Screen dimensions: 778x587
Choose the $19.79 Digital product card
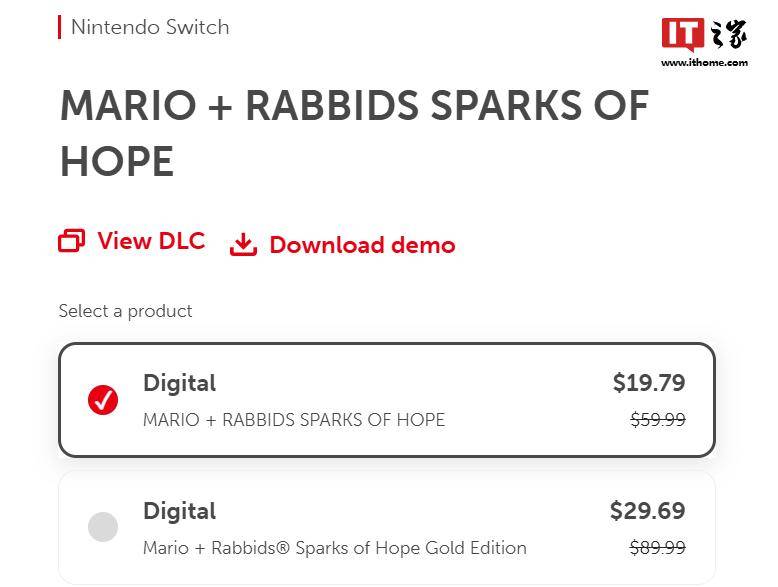(x=387, y=399)
